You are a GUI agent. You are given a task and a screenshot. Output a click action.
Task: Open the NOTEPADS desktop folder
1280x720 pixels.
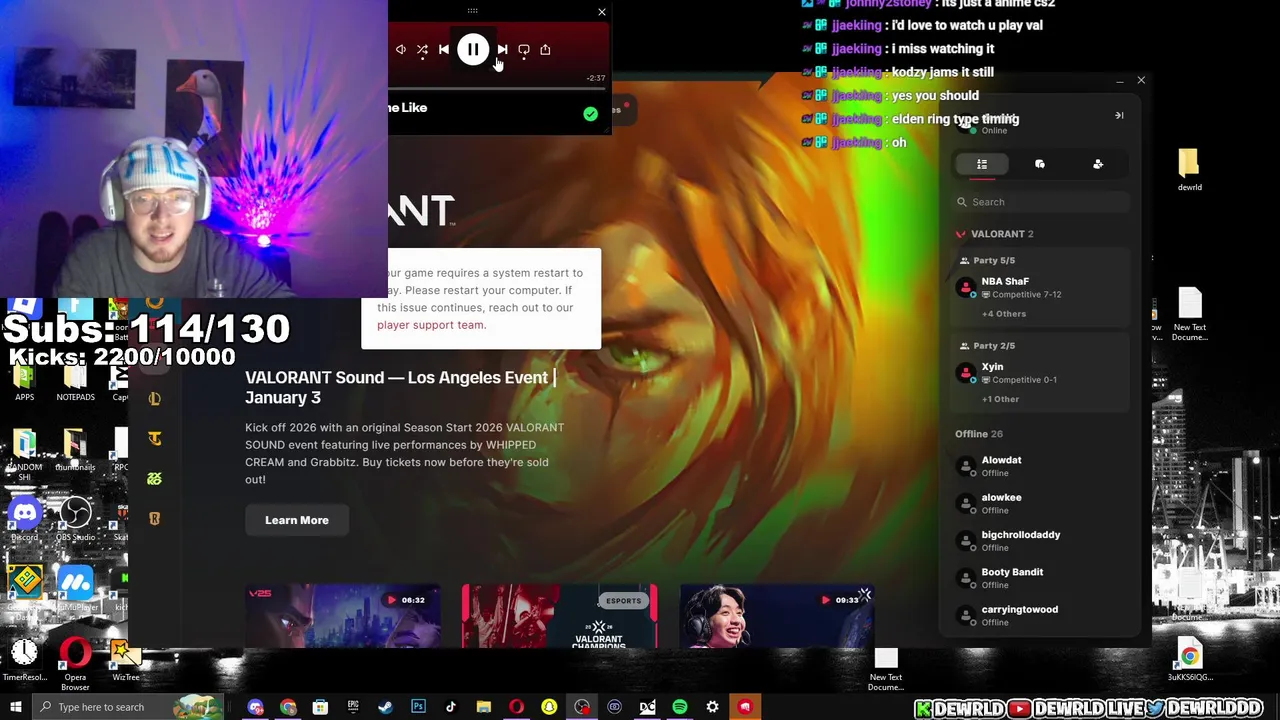point(75,384)
